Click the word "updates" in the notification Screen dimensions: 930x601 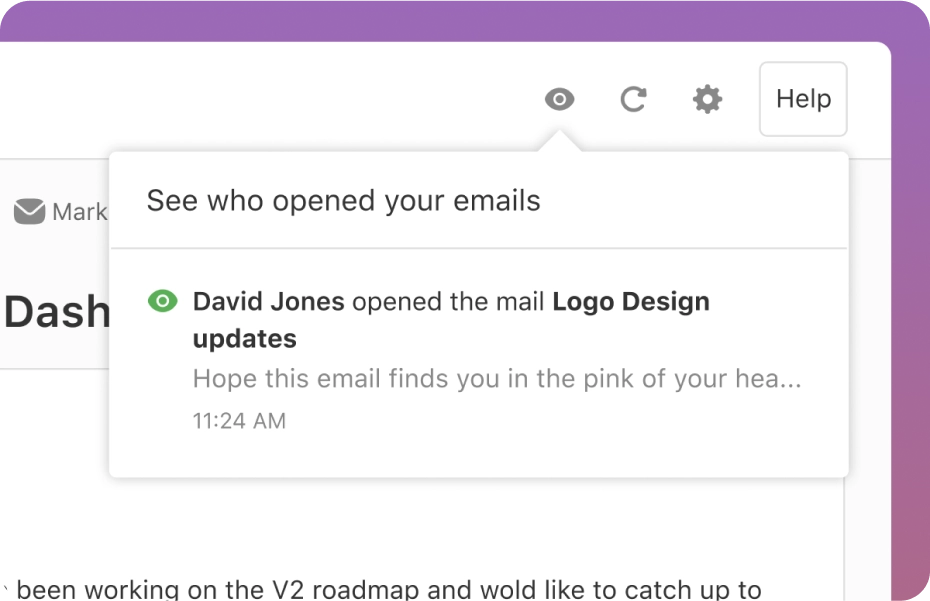click(244, 339)
